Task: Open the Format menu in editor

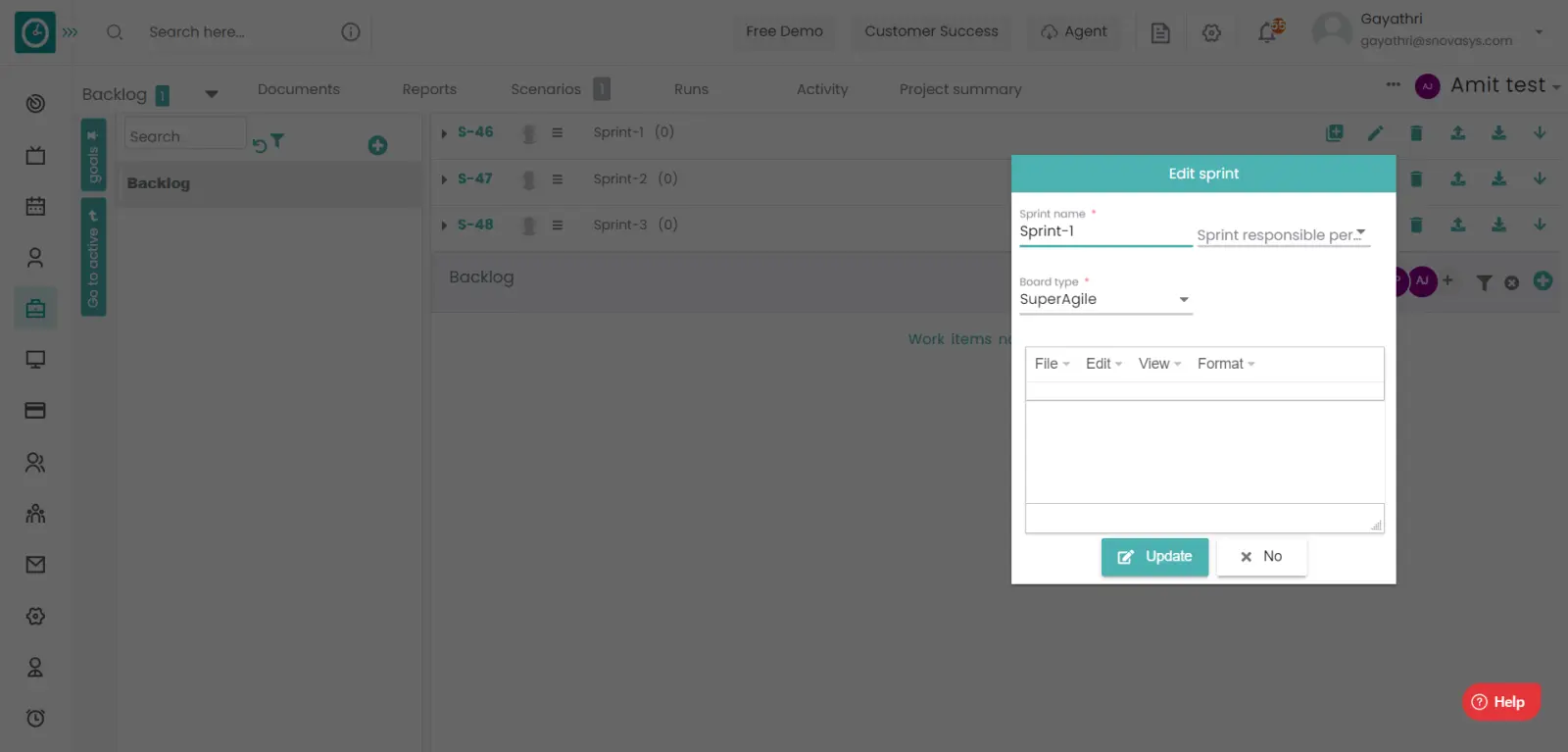Action: 1226,364
